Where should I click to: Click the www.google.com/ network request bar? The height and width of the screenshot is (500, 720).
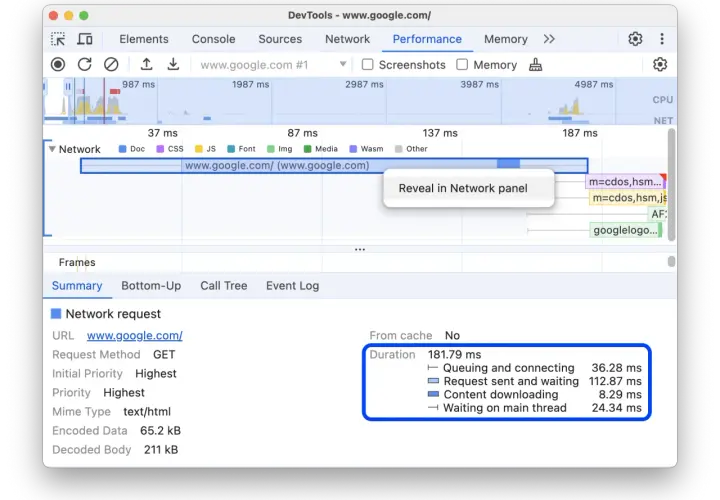pos(334,166)
